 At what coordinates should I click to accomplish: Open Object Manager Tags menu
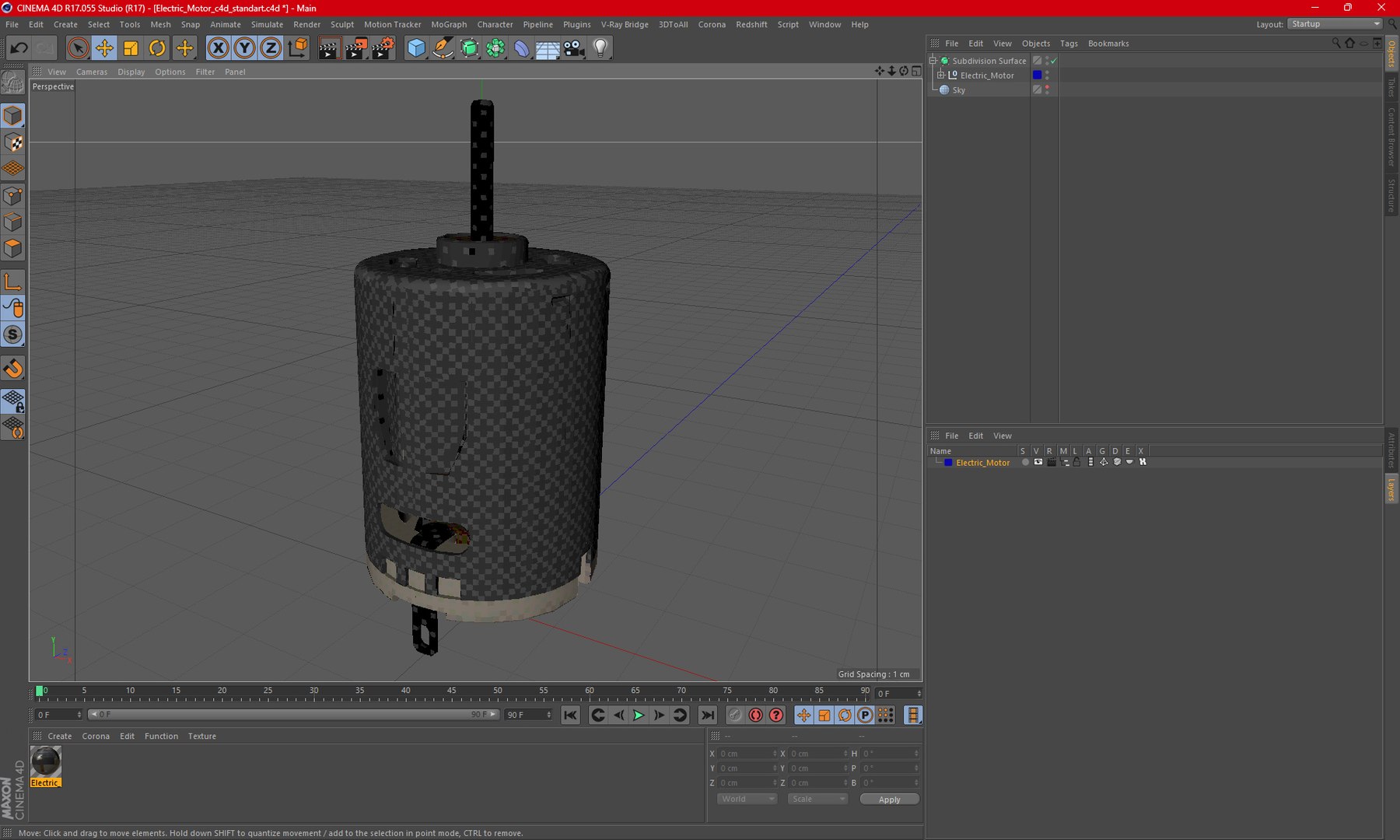point(1069,44)
